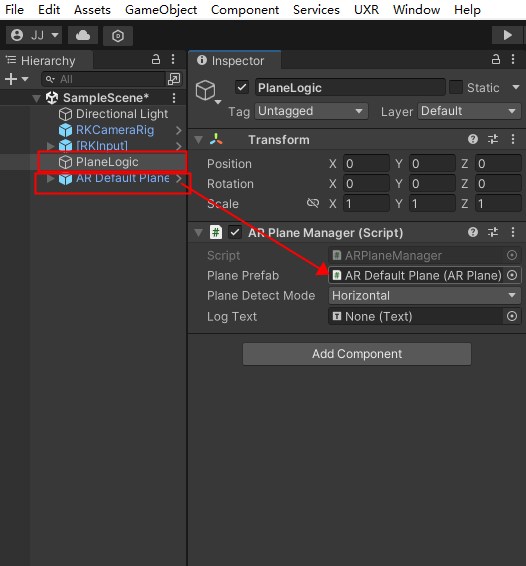
Task: Open the File menu
Action: (14, 10)
